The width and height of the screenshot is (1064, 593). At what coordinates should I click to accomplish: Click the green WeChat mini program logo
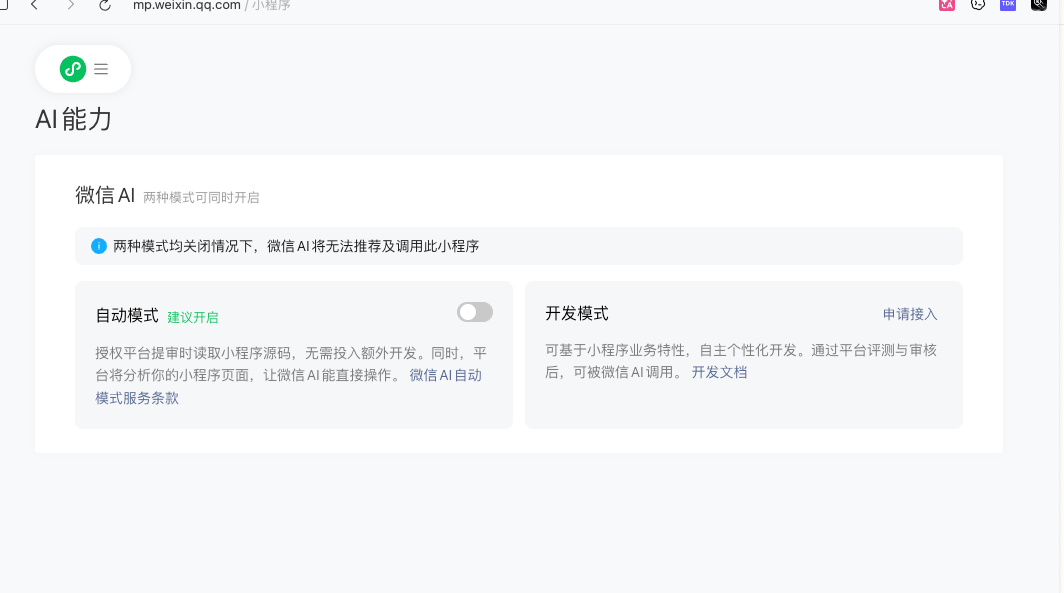pyautogui.click(x=73, y=69)
